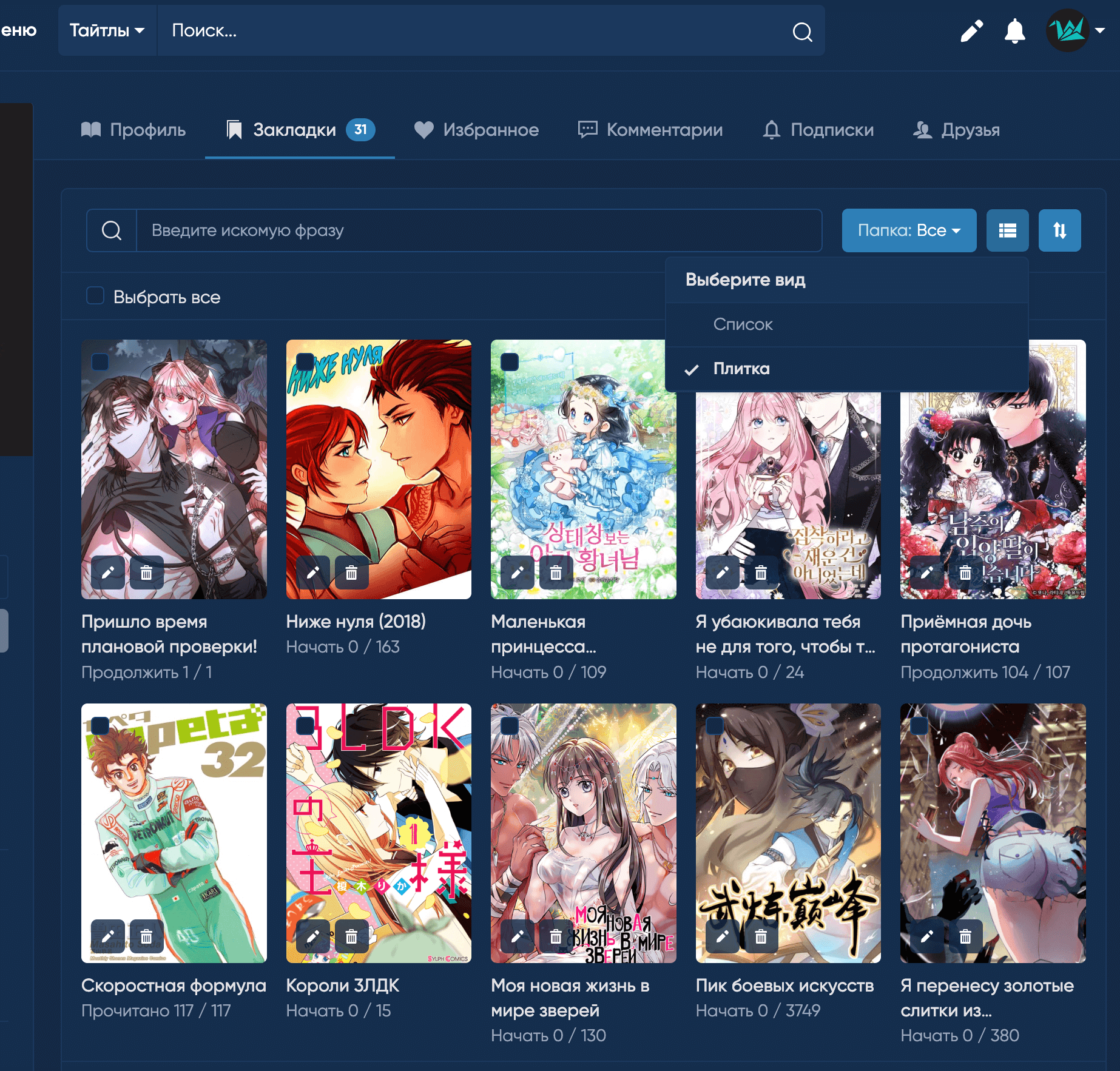
Task: Edit bookmark for Пришло время плановой проверки
Action: (x=108, y=572)
